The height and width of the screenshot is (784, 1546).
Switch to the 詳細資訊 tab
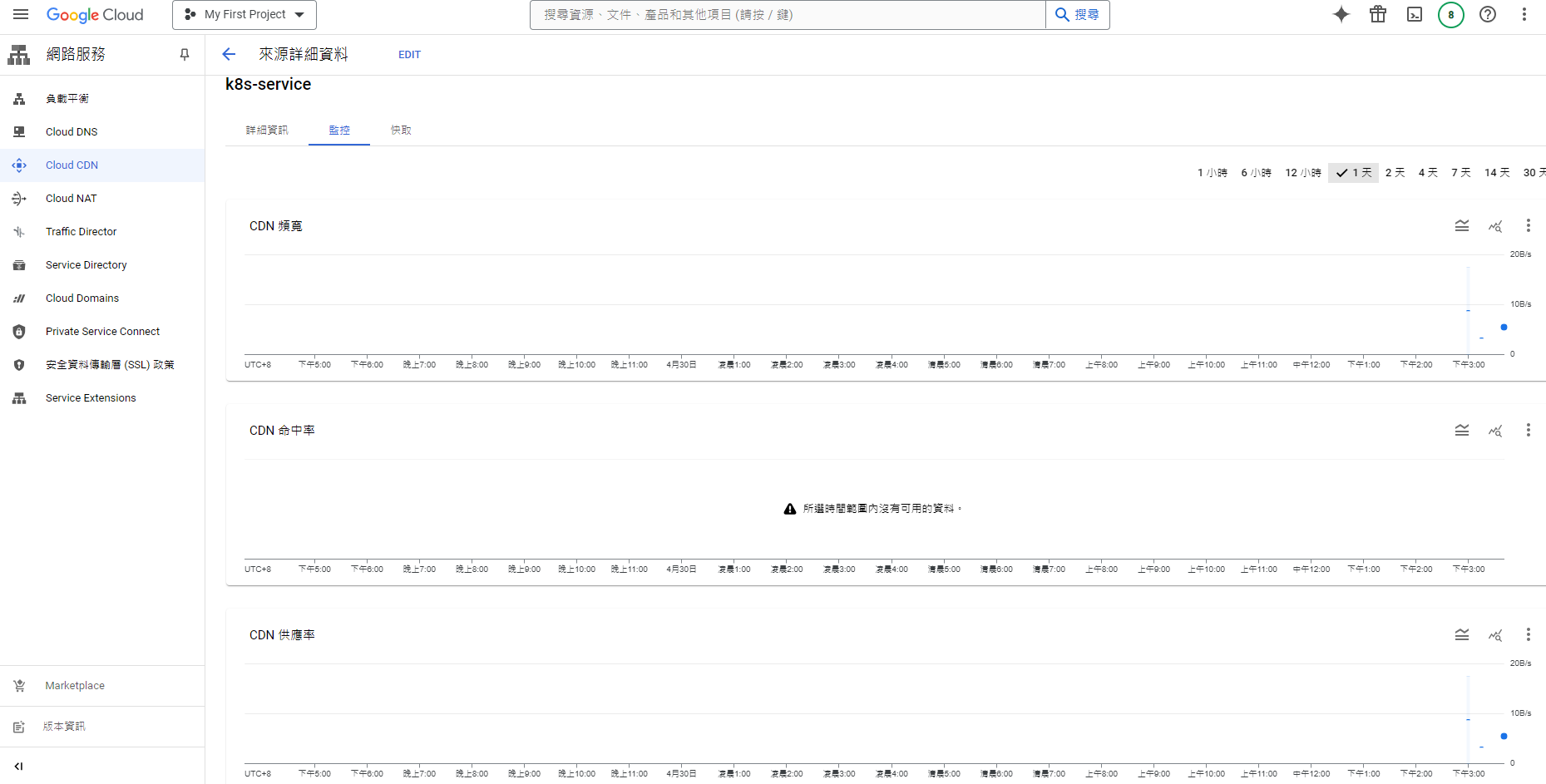267,131
